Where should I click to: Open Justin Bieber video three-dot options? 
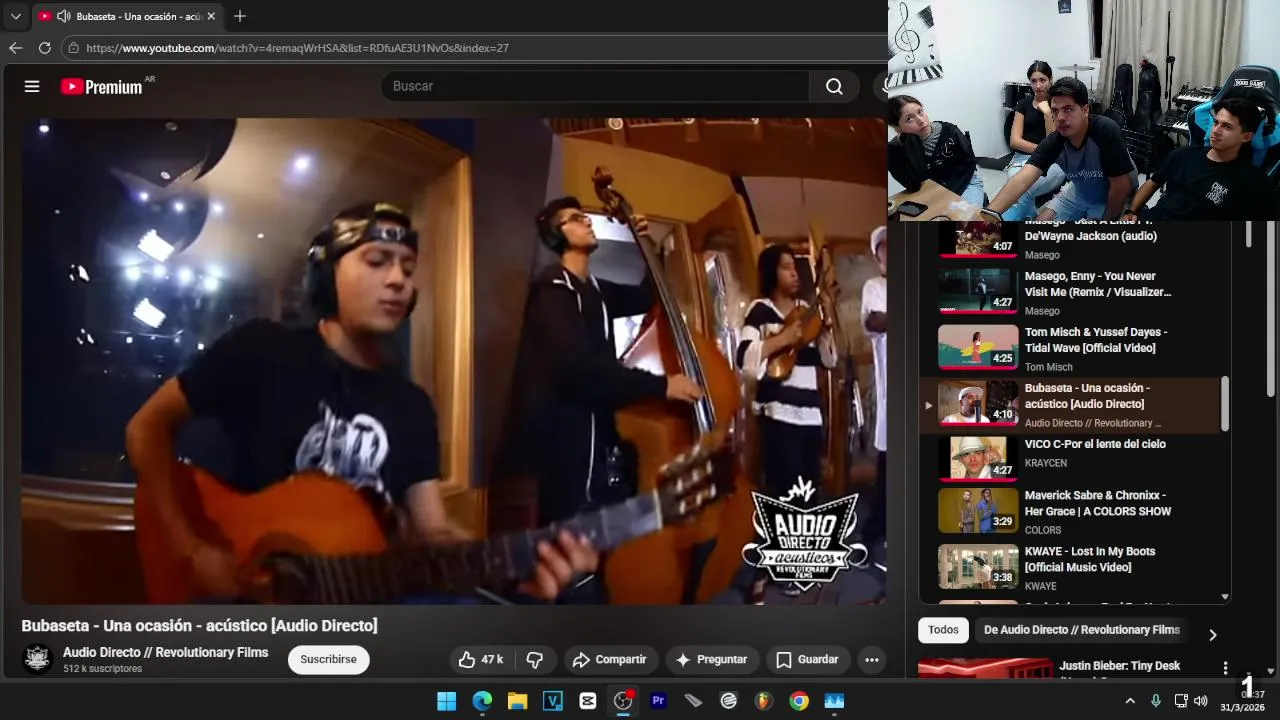point(1225,667)
